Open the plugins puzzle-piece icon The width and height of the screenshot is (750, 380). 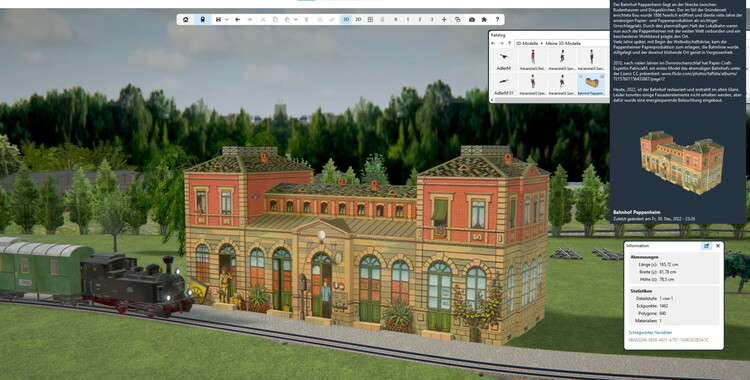pos(484,20)
